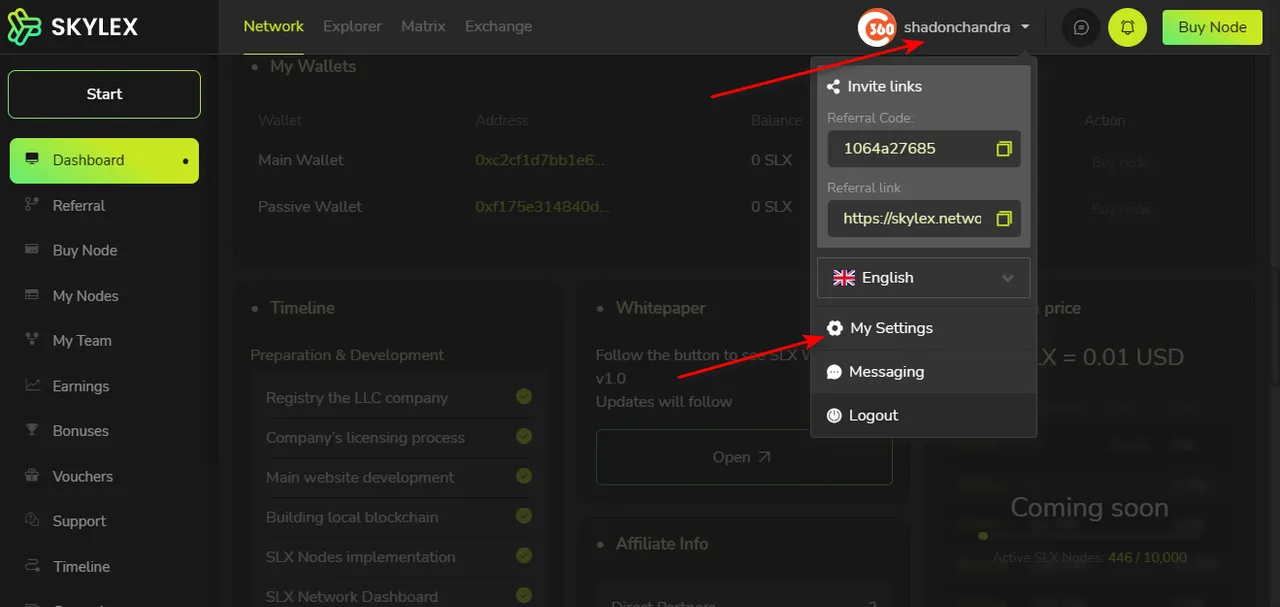Click the shadonchandra username
Image resolution: width=1280 pixels, height=607 pixels.
click(x=957, y=28)
